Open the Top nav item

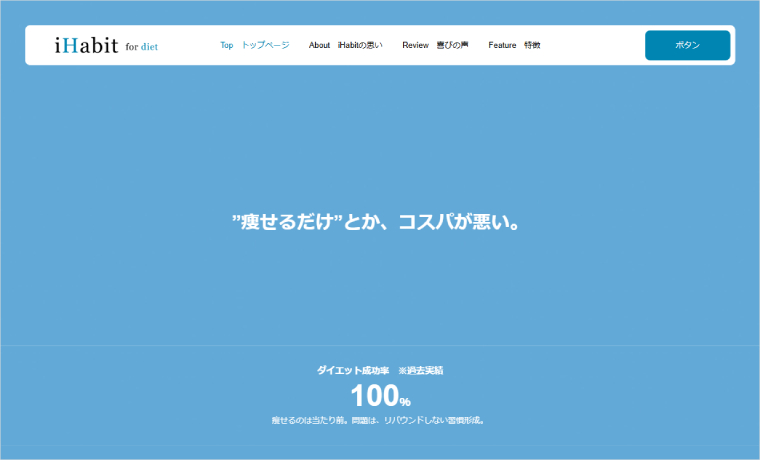coord(227,45)
